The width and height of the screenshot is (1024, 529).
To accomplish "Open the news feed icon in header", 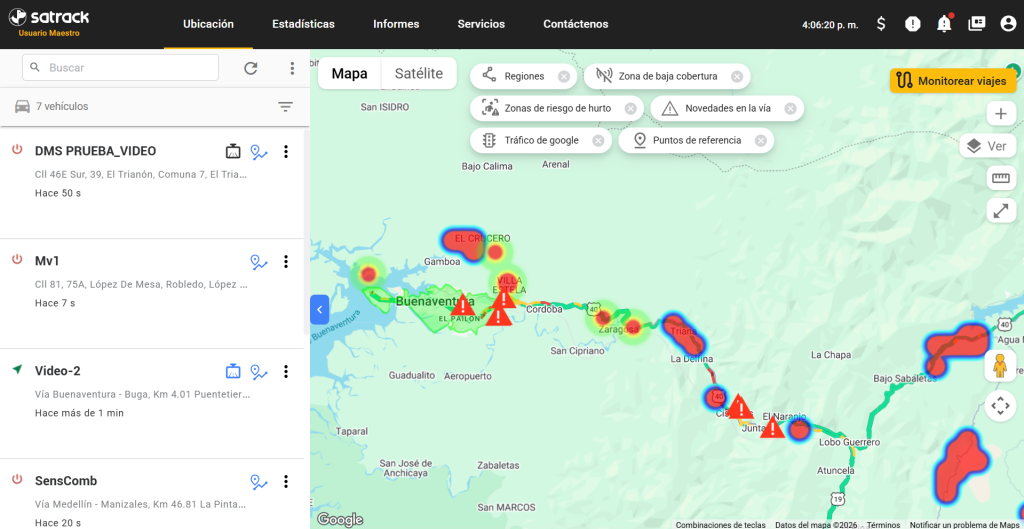I will [x=977, y=24].
